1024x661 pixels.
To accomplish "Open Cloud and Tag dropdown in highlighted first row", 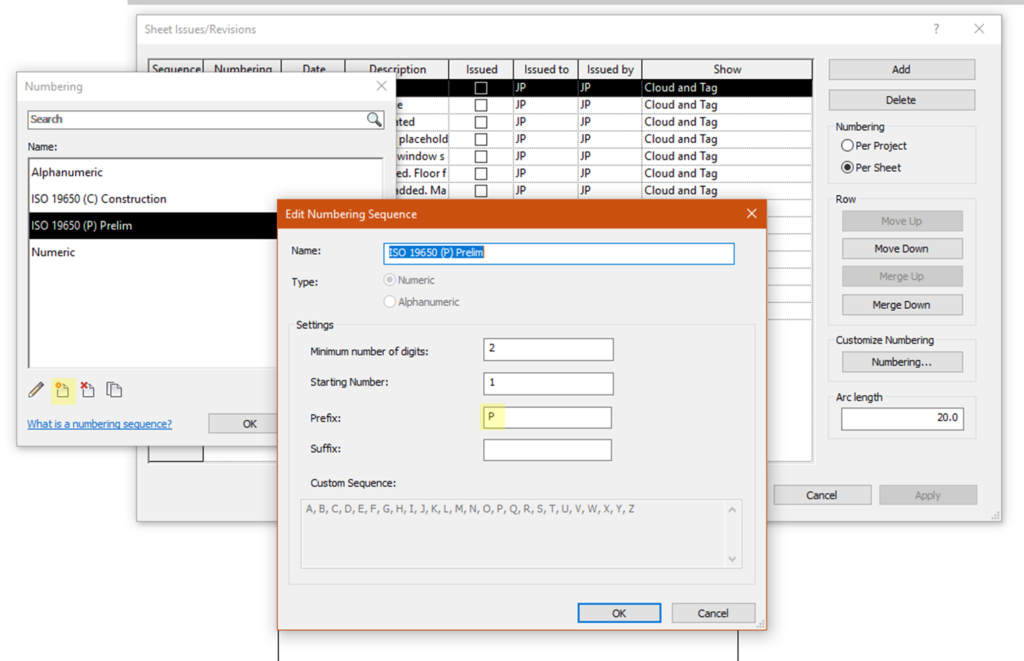I will [727, 88].
